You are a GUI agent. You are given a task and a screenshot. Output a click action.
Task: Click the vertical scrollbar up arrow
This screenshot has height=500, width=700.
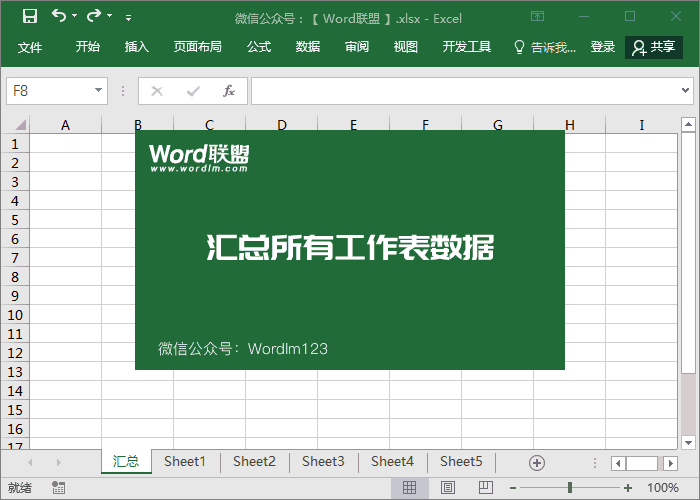tap(688, 124)
